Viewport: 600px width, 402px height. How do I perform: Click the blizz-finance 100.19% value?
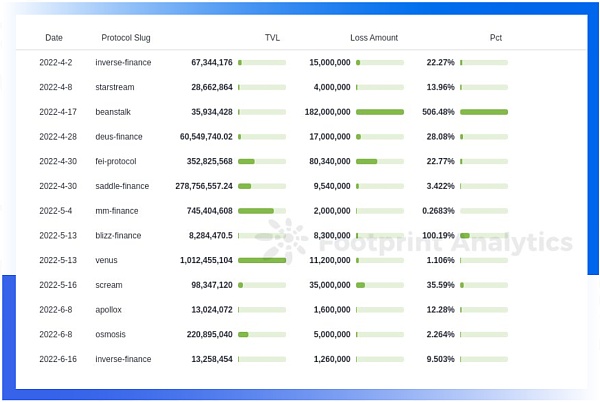438,235
